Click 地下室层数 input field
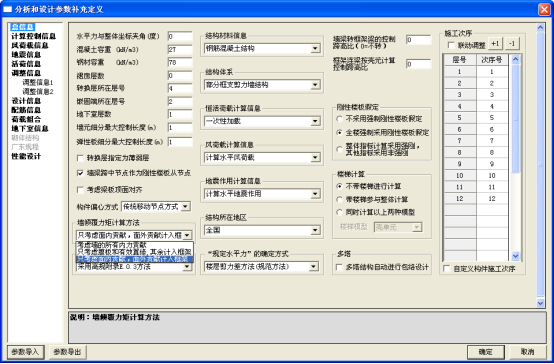 (x=180, y=115)
